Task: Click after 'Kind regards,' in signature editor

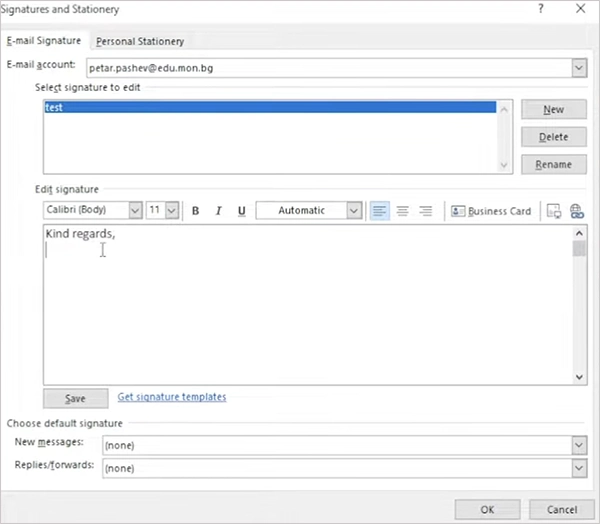Action: pos(116,233)
